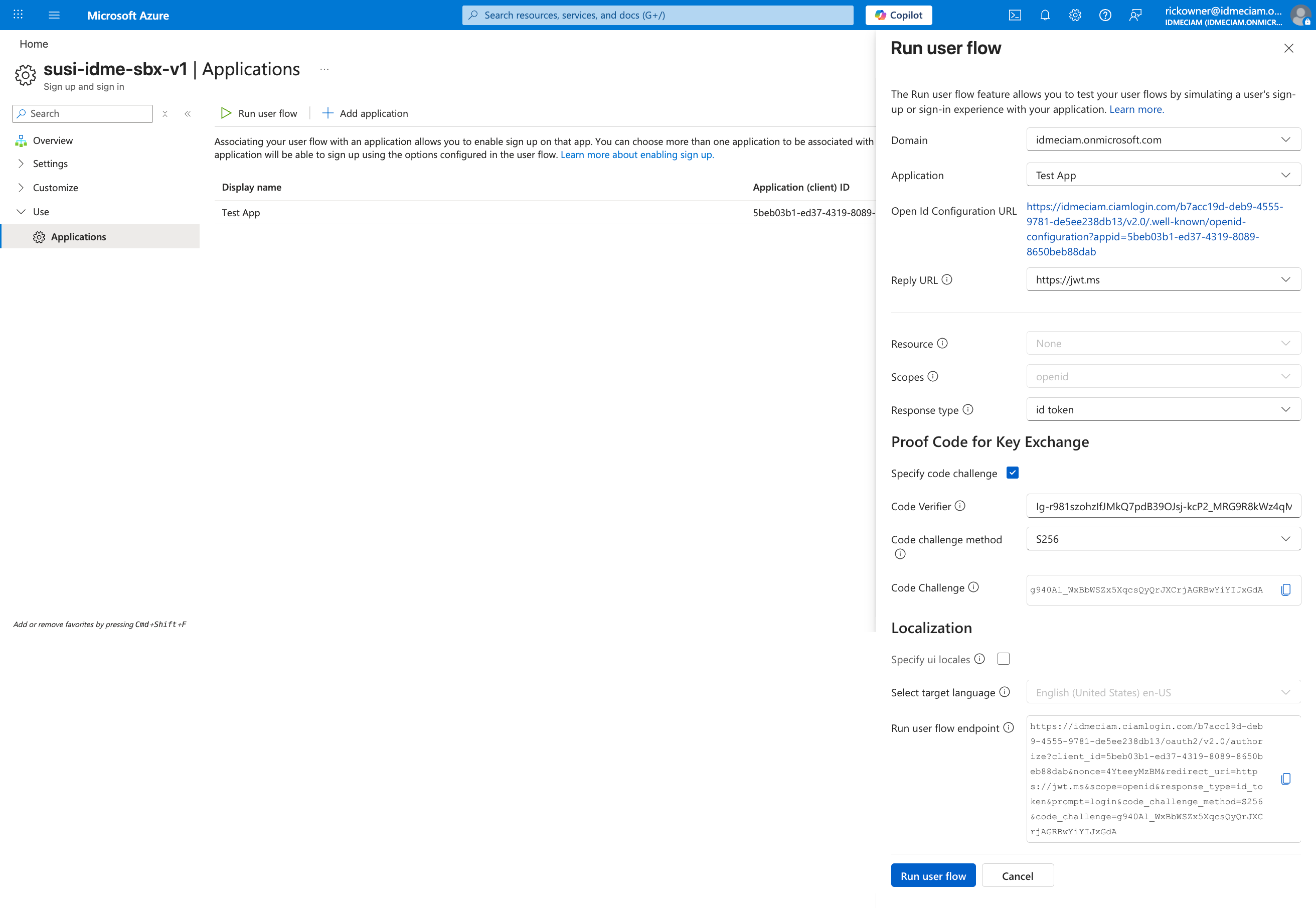
Task: Click the Reply URL info icon
Action: [947, 280]
